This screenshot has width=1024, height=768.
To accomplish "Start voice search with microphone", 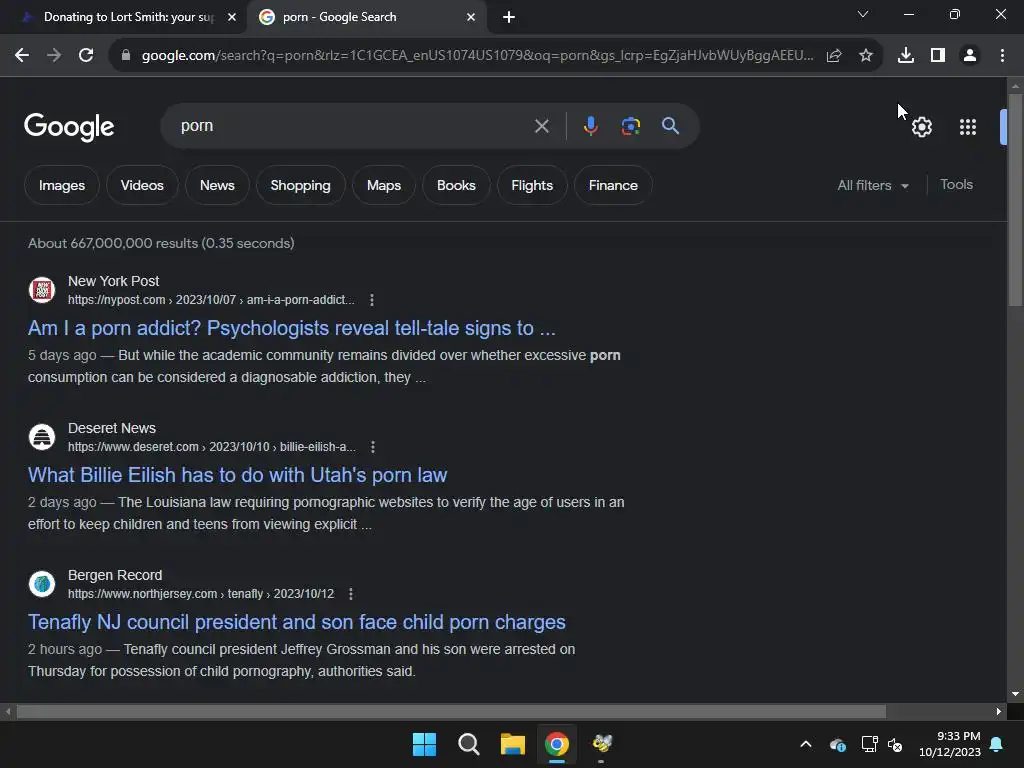I will (590, 125).
